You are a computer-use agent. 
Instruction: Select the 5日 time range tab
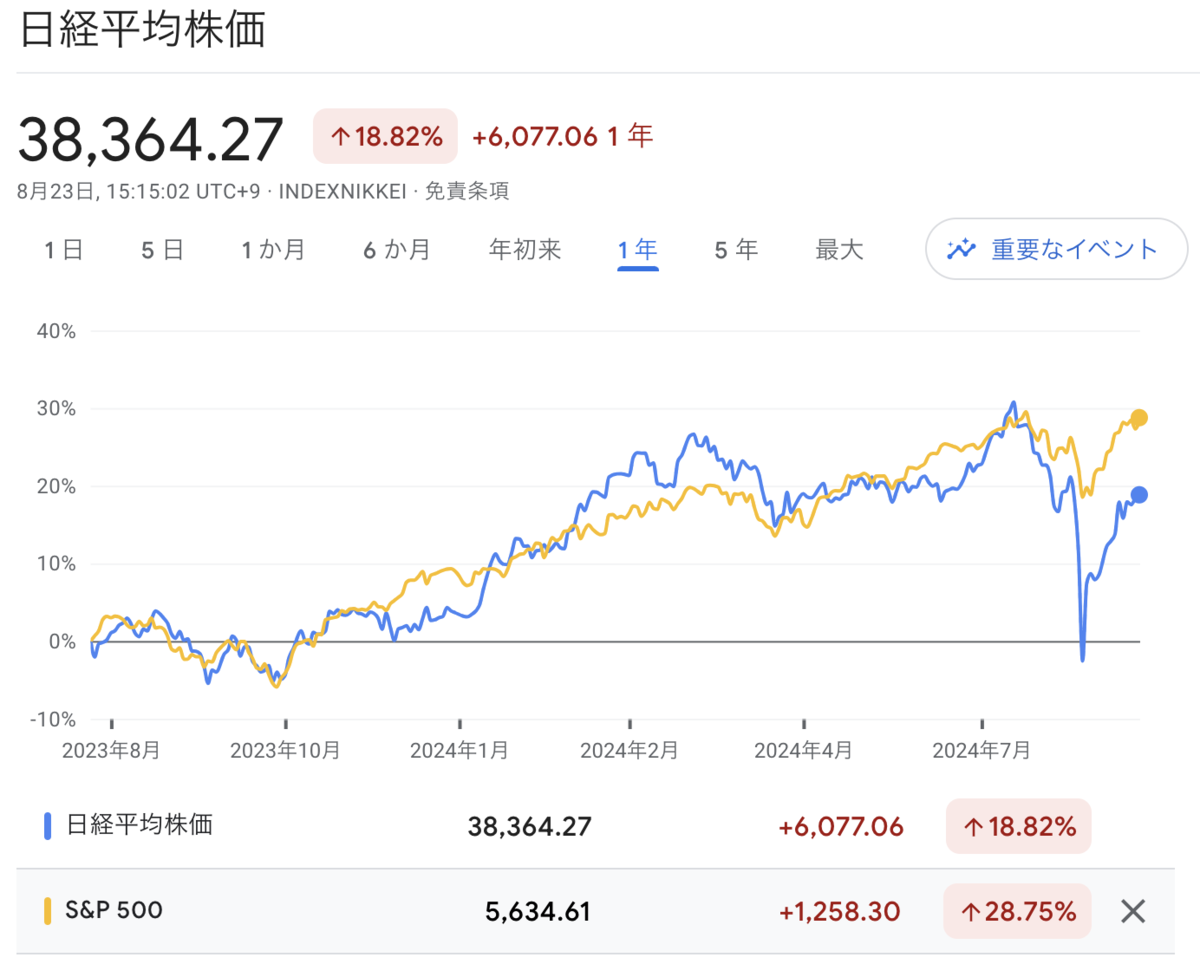(162, 250)
